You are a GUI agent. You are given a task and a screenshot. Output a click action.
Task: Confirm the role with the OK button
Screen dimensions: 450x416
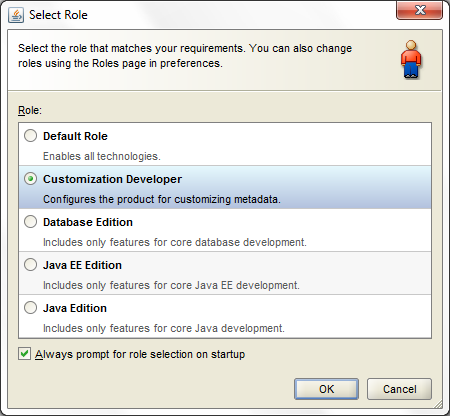point(326,389)
